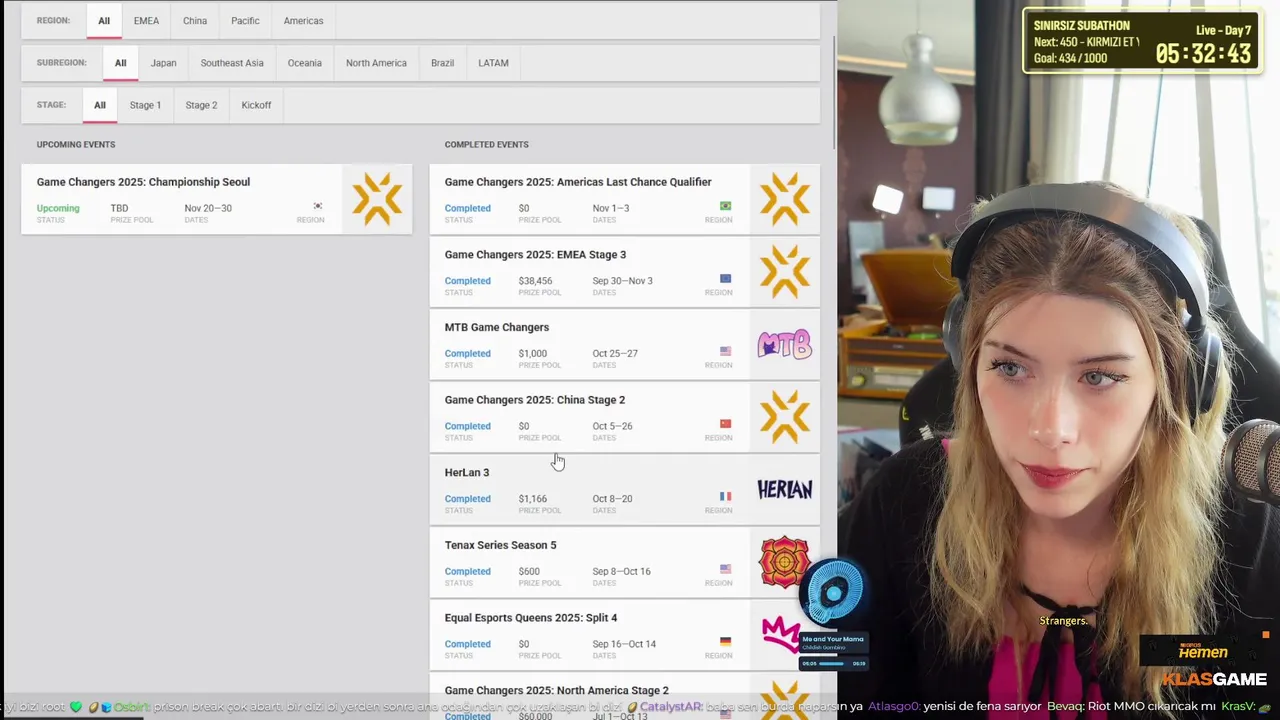1280x720 pixels.
Task: Filter events by EMEA region
Action: click(146, 21)
